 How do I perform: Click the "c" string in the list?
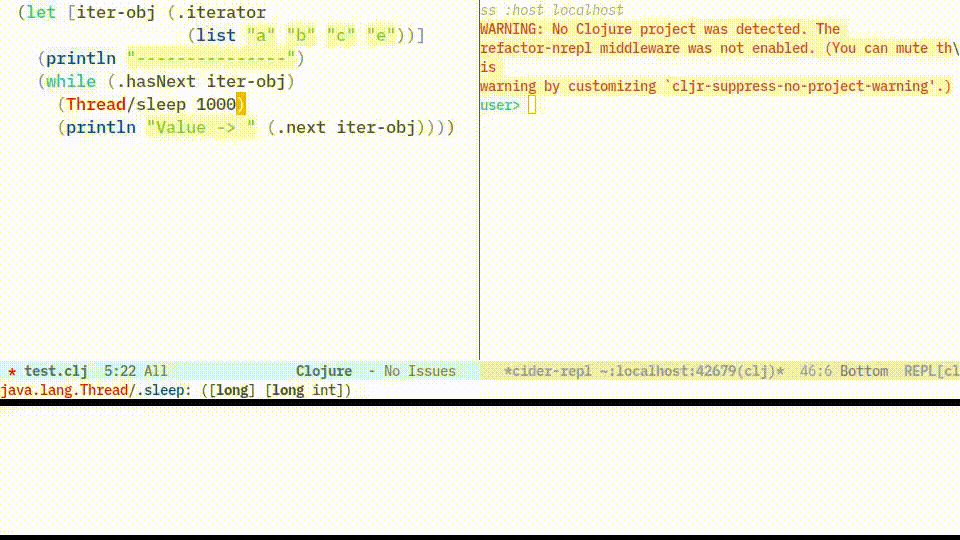click(341, 36)
